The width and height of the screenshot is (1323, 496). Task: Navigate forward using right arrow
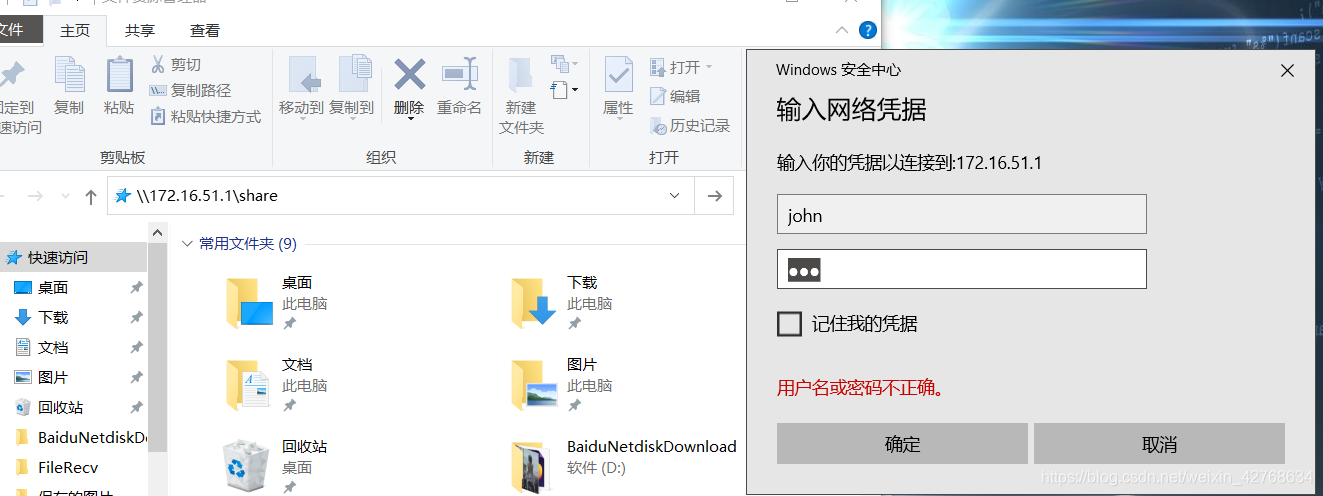pos(35,196)
